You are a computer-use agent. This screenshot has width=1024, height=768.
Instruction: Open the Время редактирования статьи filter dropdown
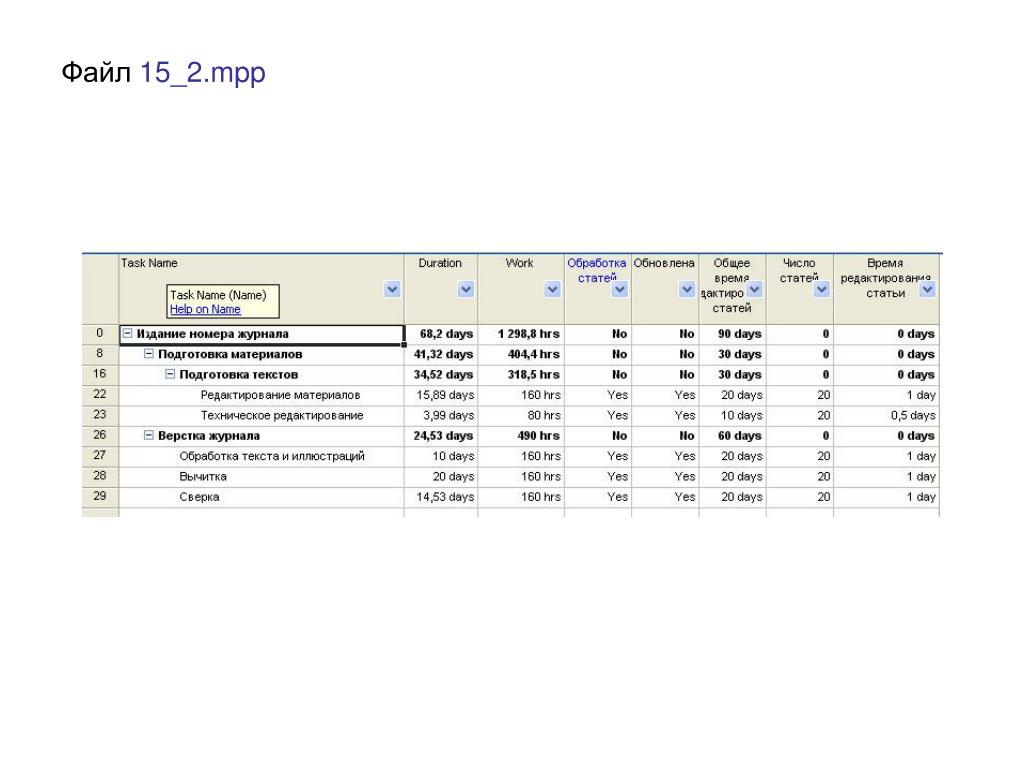[927, 289]
